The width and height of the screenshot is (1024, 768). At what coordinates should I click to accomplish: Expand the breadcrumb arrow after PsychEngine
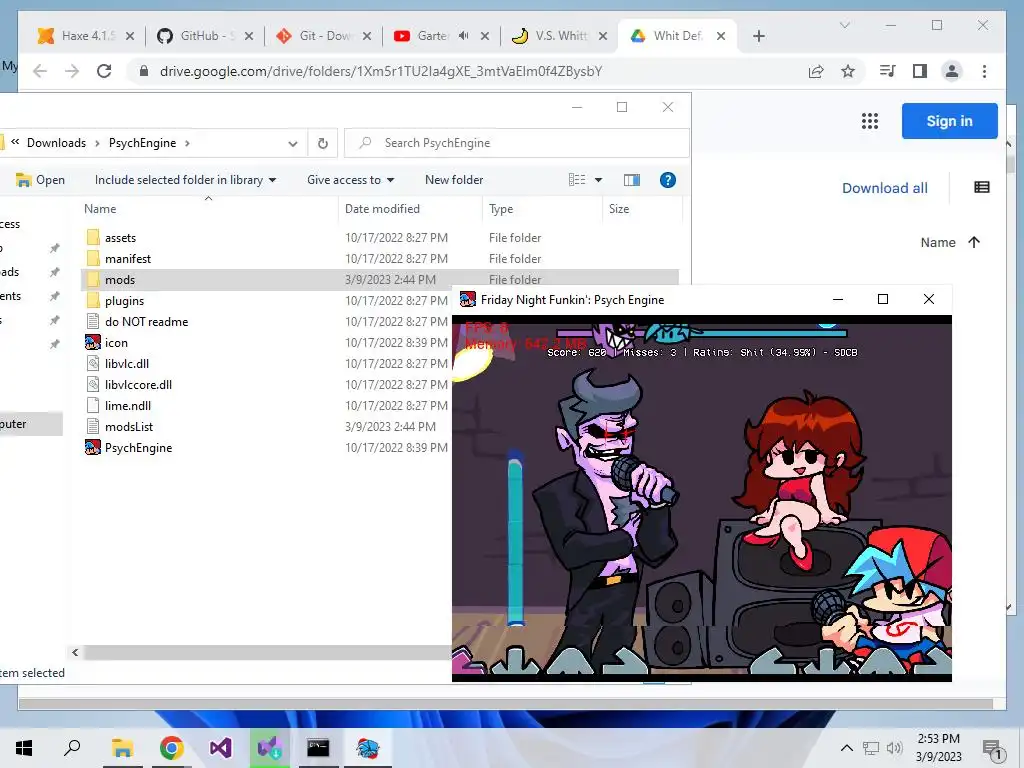tap(187, 143)
